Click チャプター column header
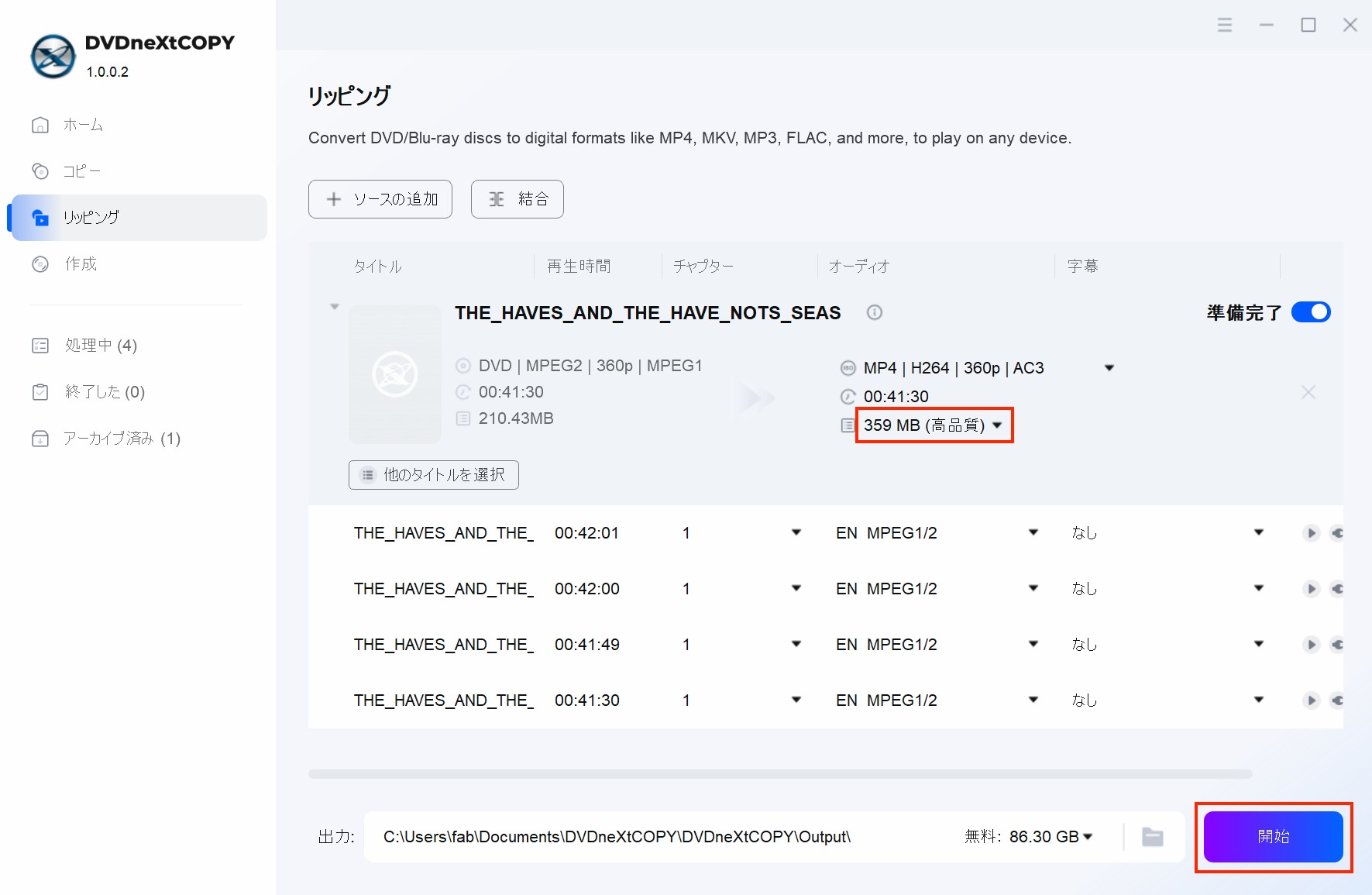Image resolution: width=1372 pixels, height=895 pixels. (x=703, y=266)
